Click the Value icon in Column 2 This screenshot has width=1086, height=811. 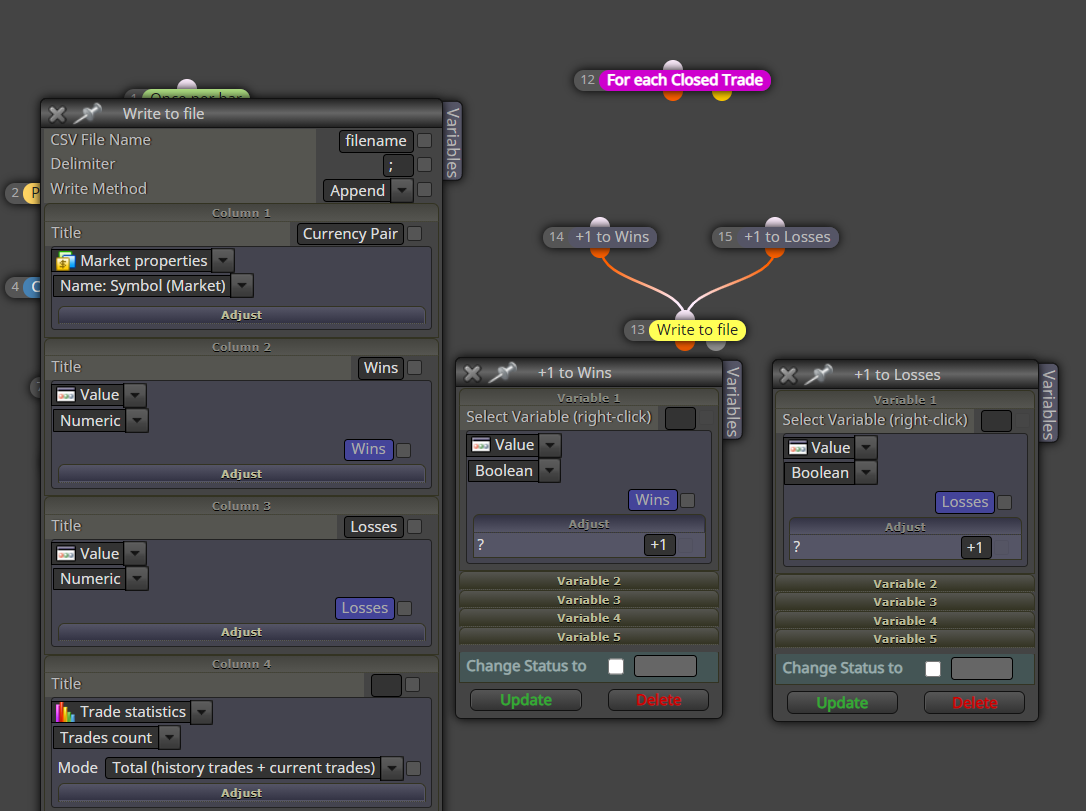point(66,395)
